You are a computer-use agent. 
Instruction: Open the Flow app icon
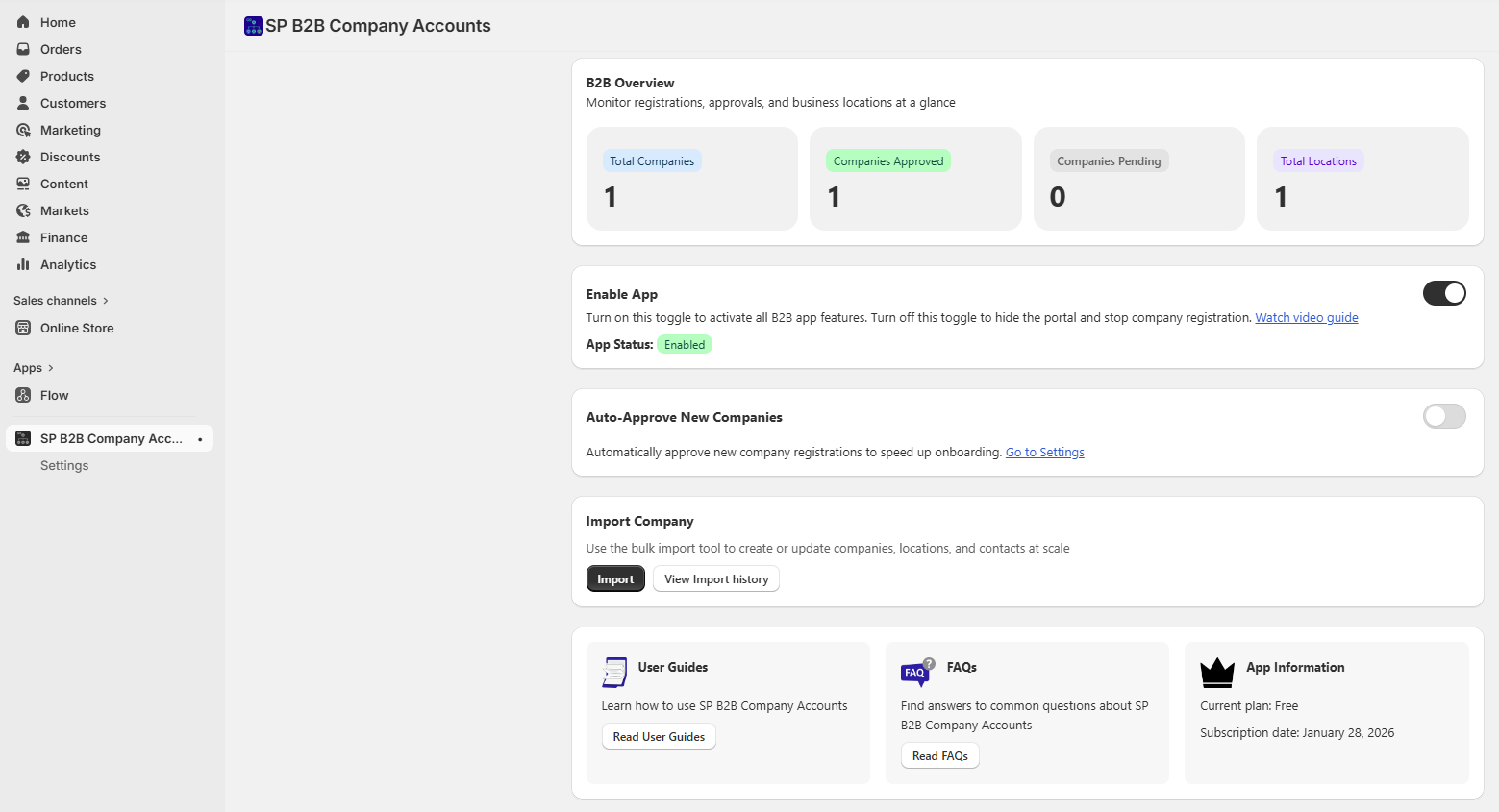pos(23,395)
